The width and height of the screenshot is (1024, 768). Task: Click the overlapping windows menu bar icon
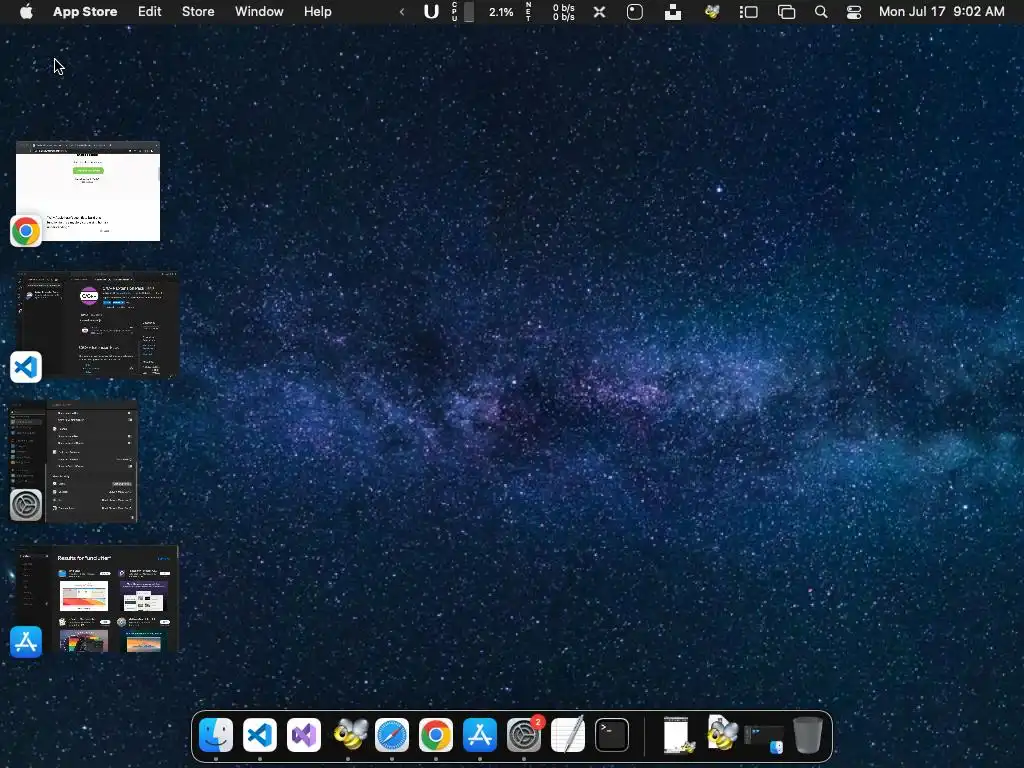(x=786, y=11)
